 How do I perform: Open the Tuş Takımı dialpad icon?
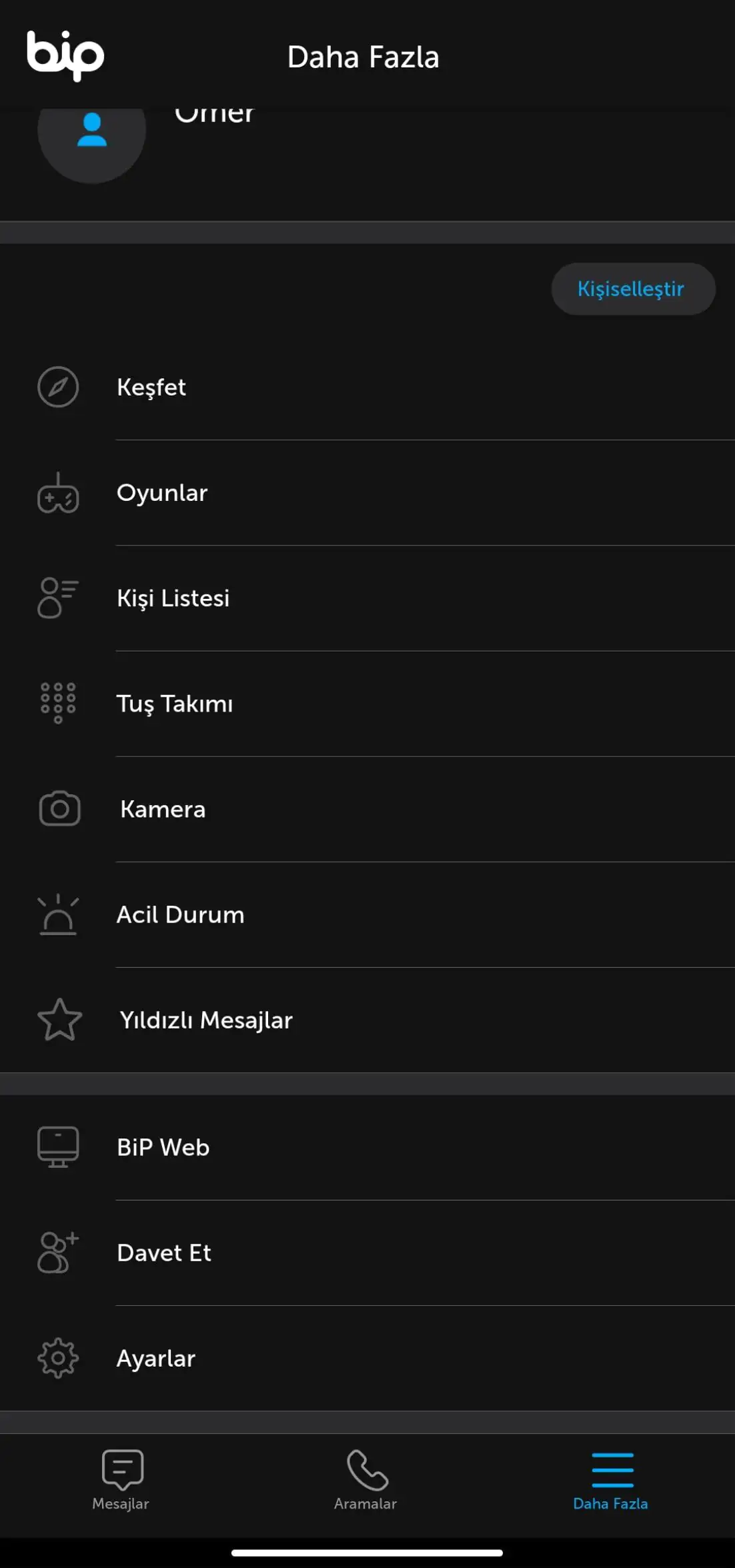point(58,703)
